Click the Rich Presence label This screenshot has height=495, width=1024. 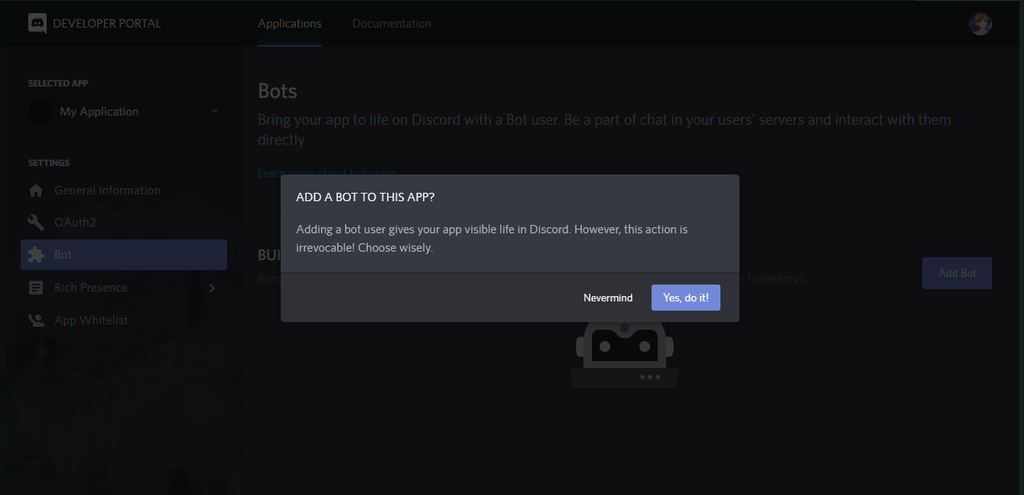[91, 287]
